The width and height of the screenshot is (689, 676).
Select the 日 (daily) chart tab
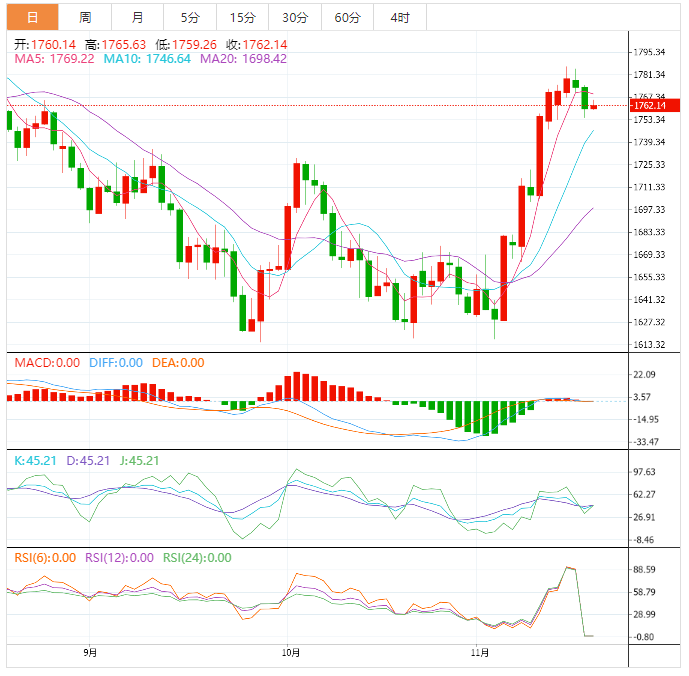(32, 17)
